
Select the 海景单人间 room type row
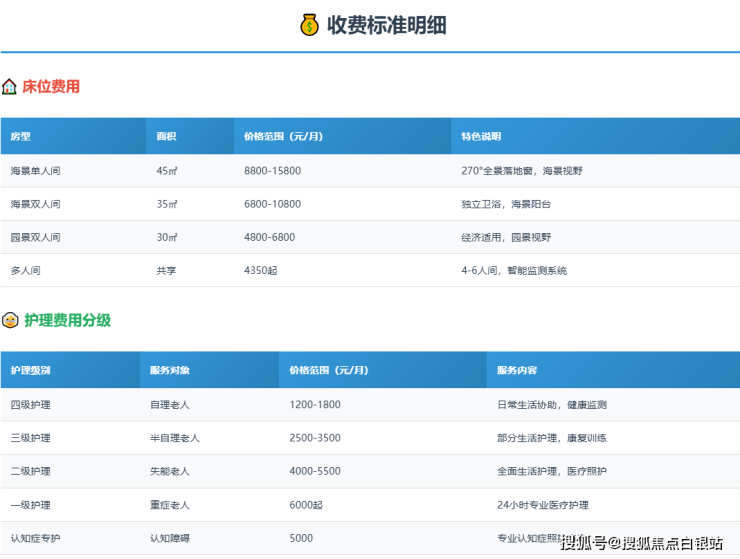[35, 171]
